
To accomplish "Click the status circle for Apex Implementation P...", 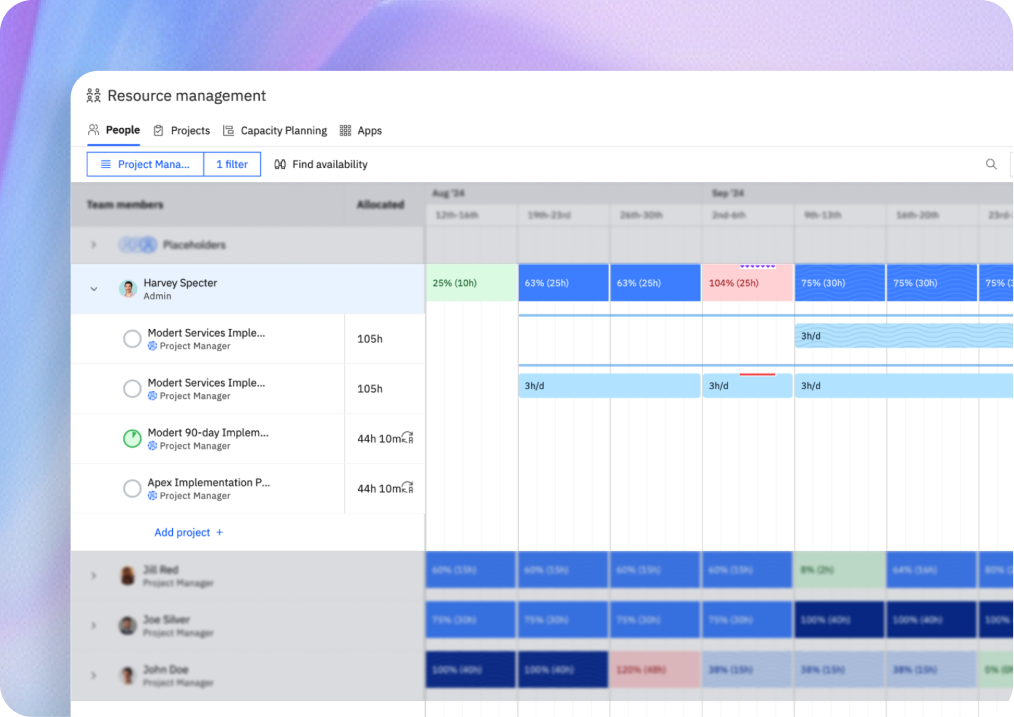I will 132,488.
